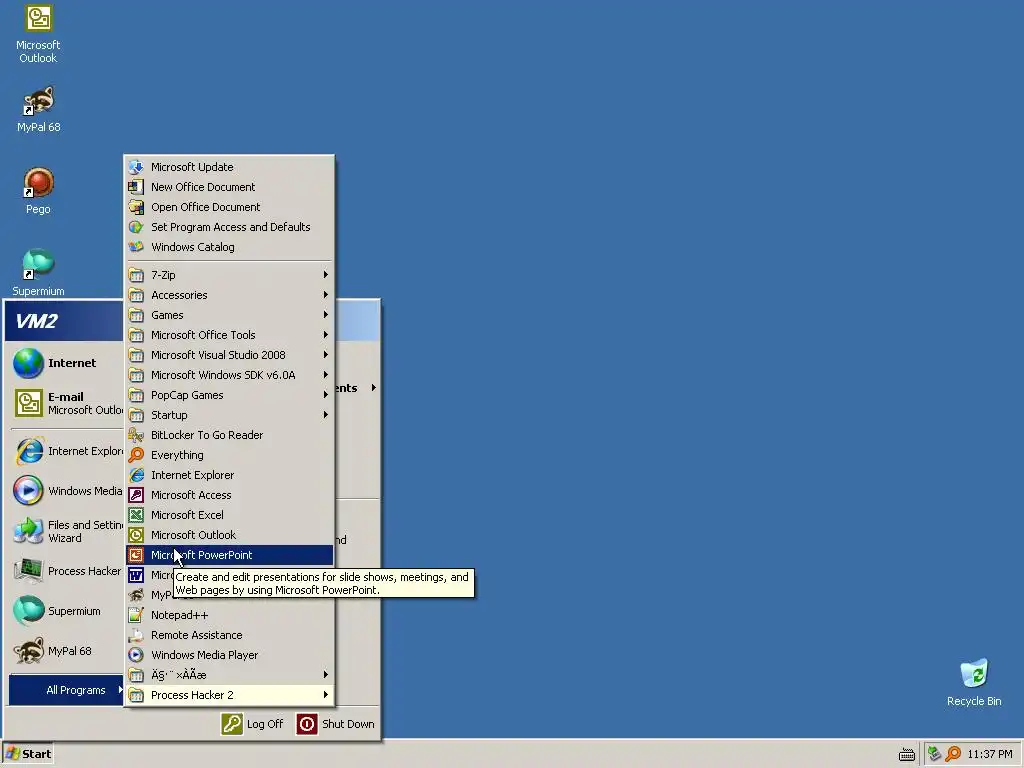Select MyPal 68 desktop icon

coord(38,109)
